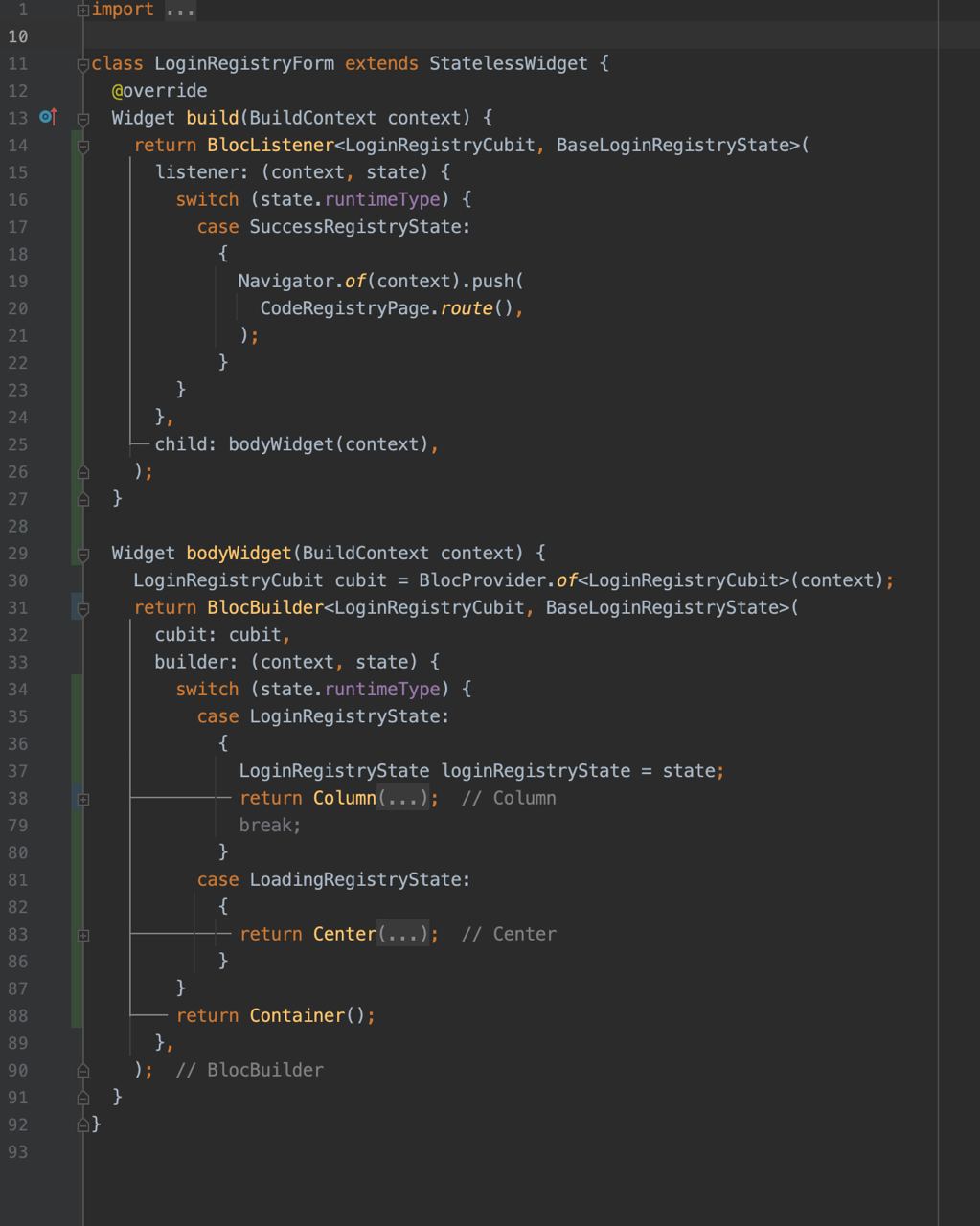This screenshot has height=1226, width=980.
Task: Click the '// Column' hint comment
Action: click(509, 798)
